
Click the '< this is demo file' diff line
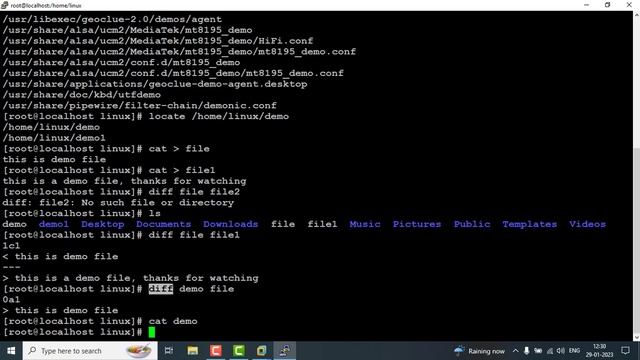click(60, 256)
